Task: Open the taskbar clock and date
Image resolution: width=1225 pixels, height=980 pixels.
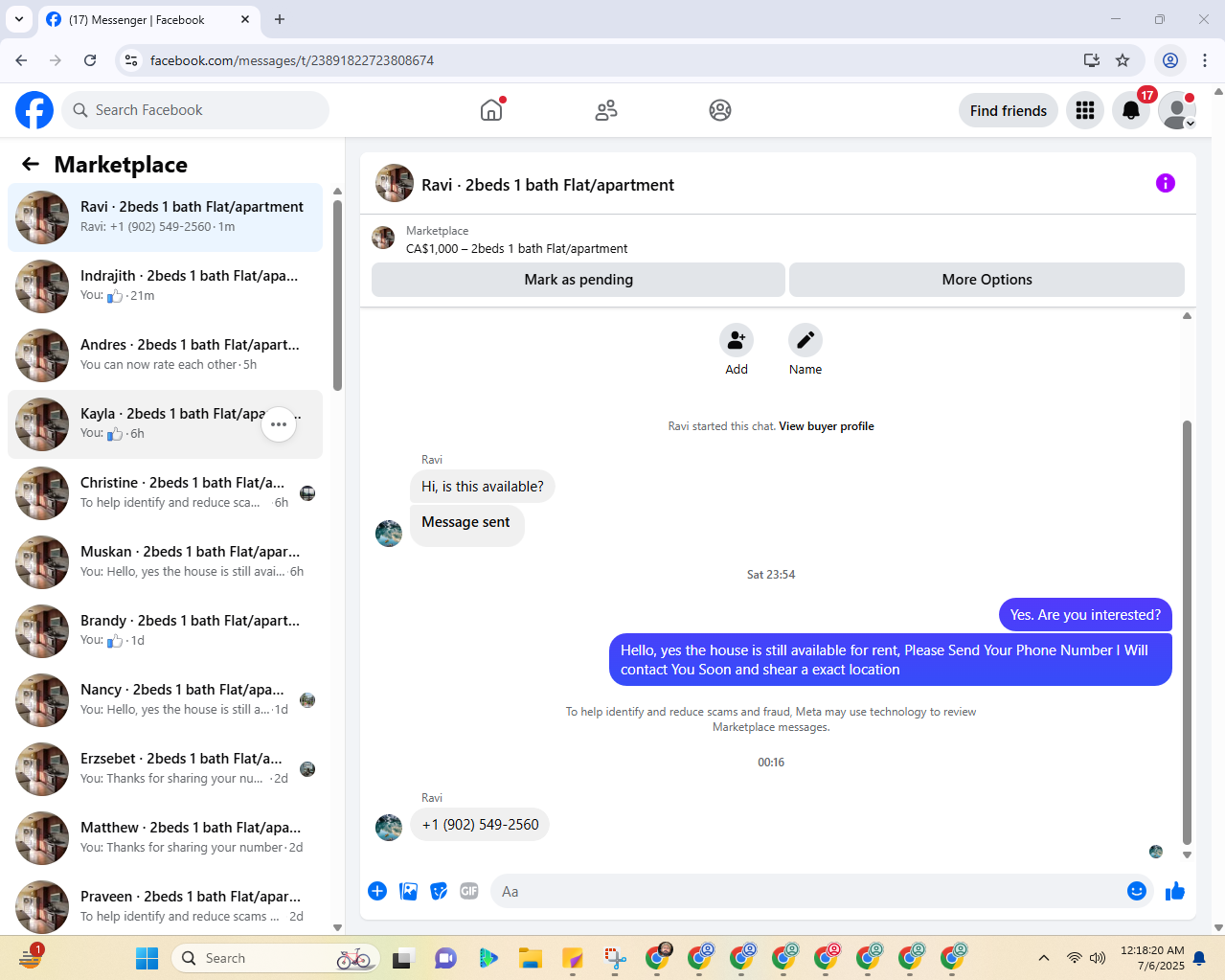Action: [1152, 958]
